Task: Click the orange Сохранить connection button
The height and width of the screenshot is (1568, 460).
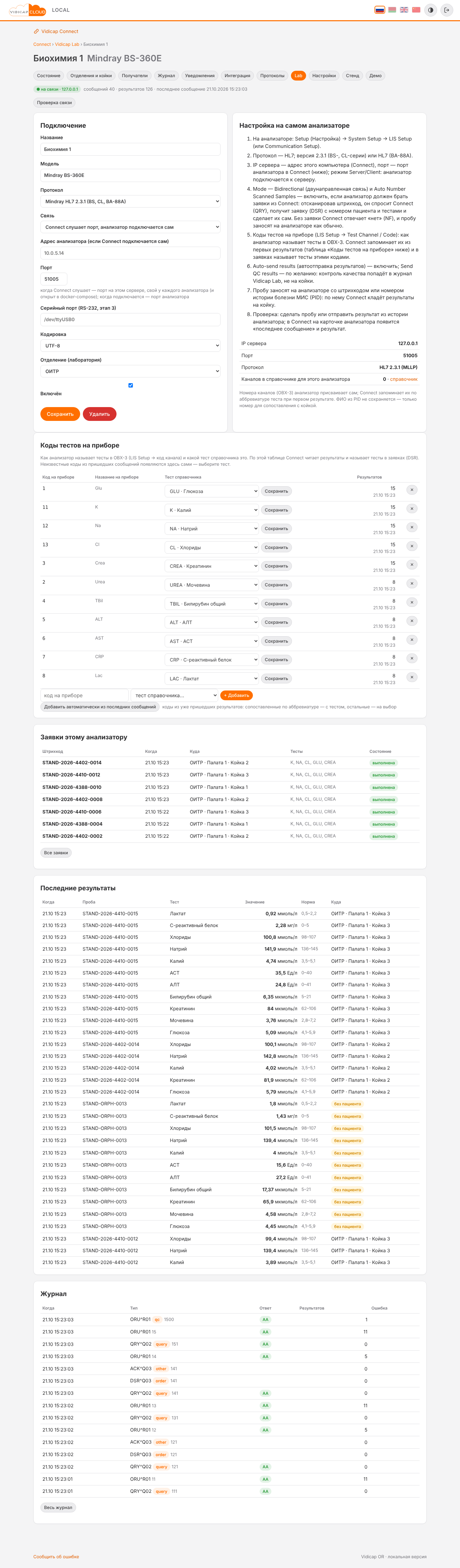Action: 60,414
